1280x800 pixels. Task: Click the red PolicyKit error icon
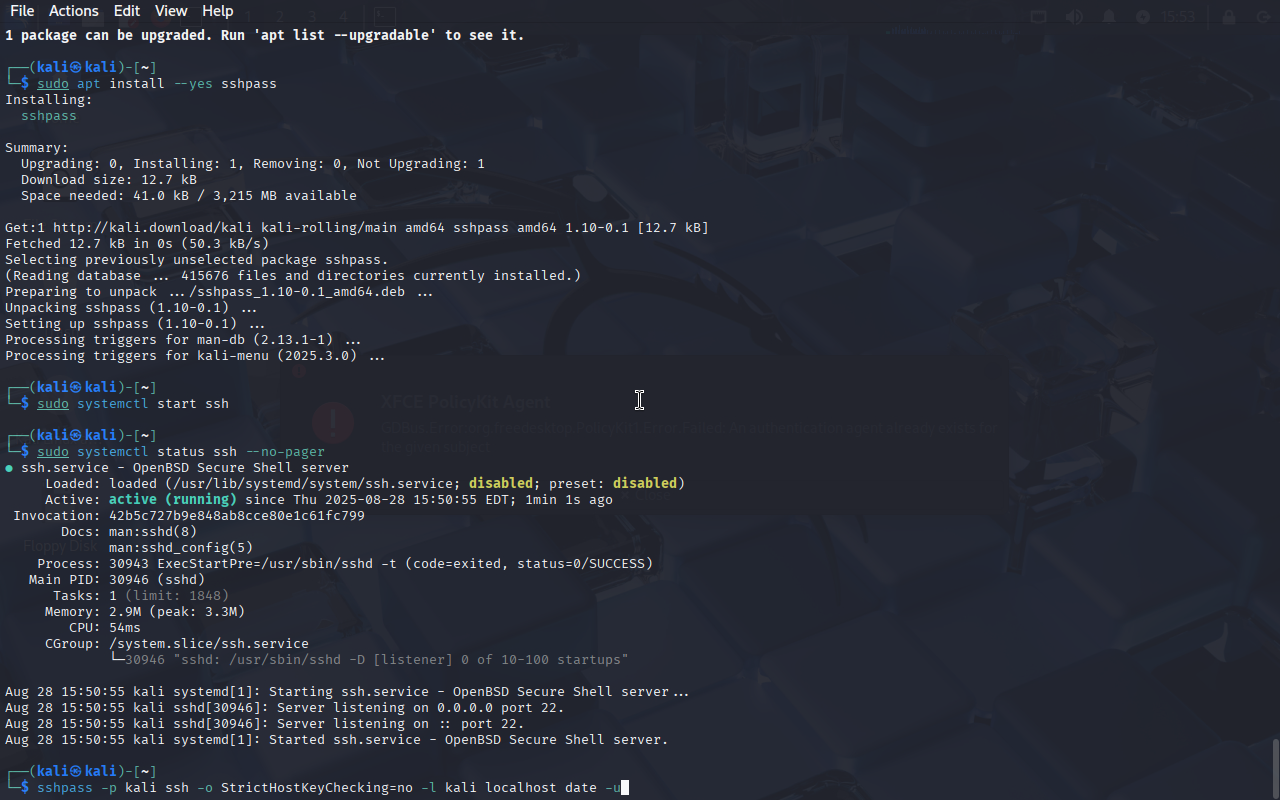(332, 422)
